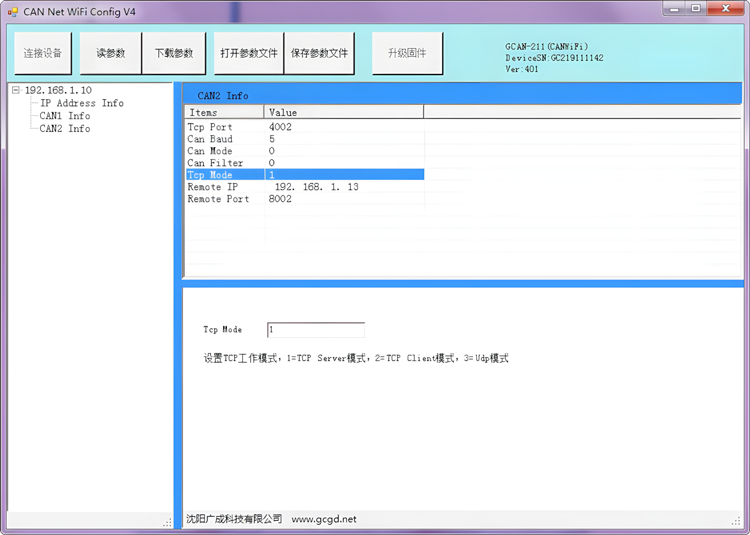Click the 连接设备 connect device button

tap(43, 53)
